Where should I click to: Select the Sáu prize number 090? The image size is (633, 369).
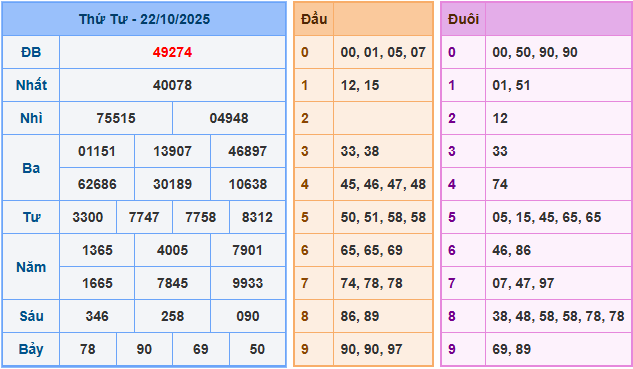(247, 316)
